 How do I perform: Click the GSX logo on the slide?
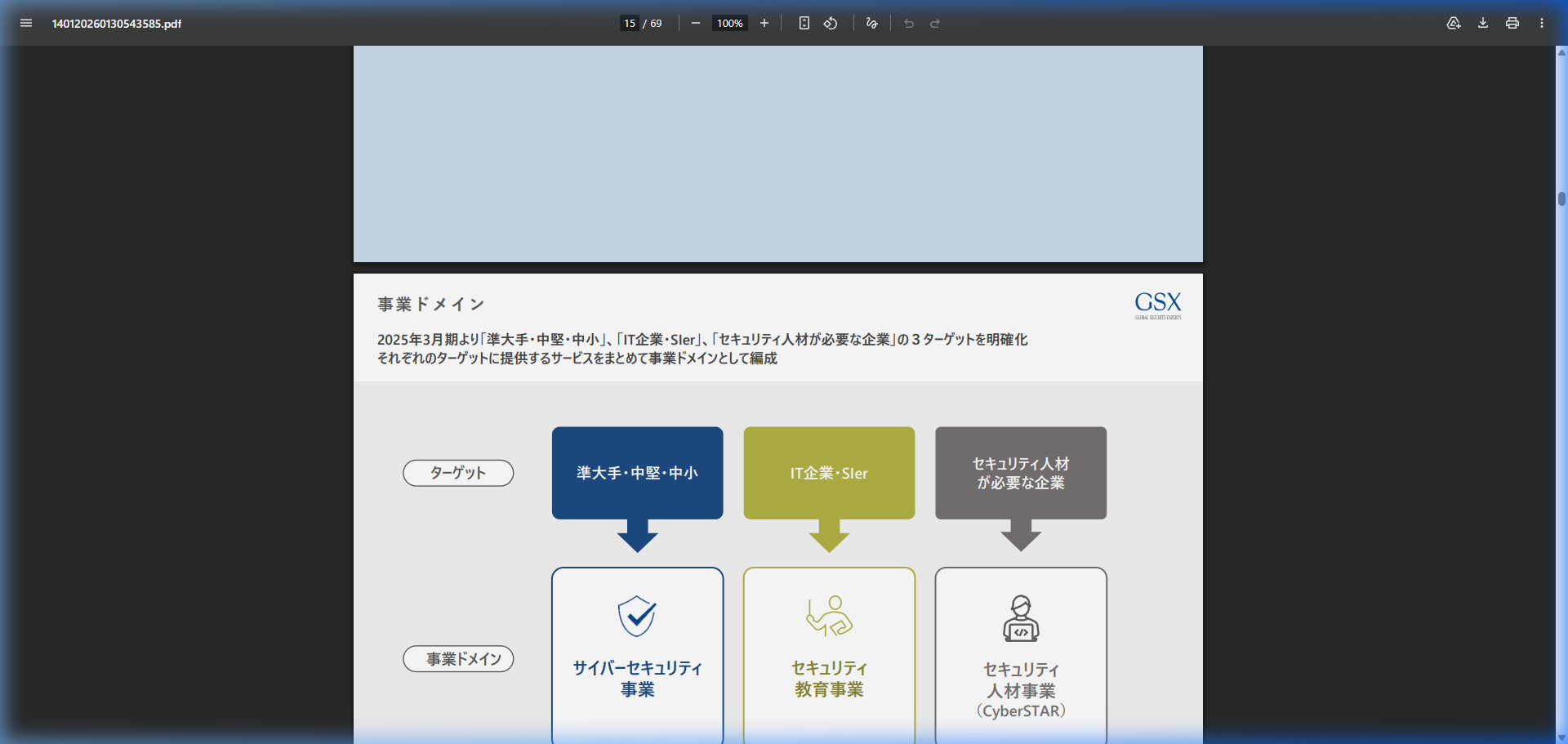[x=1156, y=304]
